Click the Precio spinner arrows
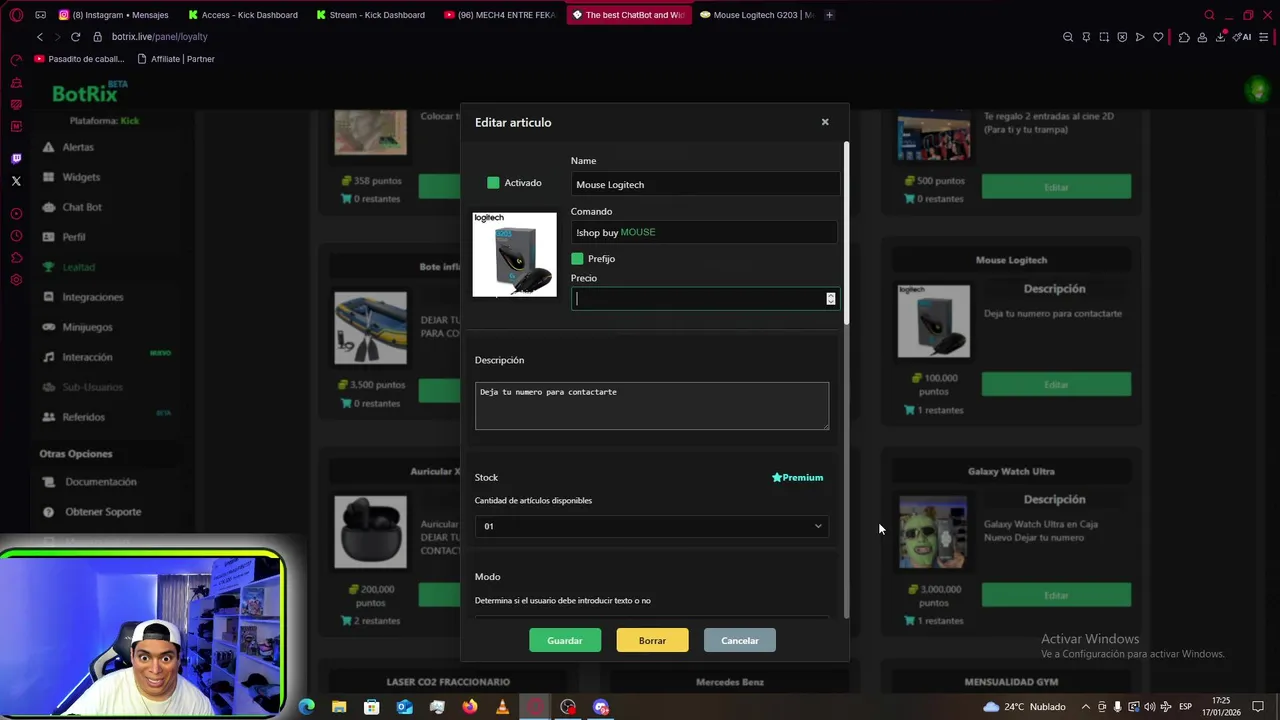 (831, 298)
